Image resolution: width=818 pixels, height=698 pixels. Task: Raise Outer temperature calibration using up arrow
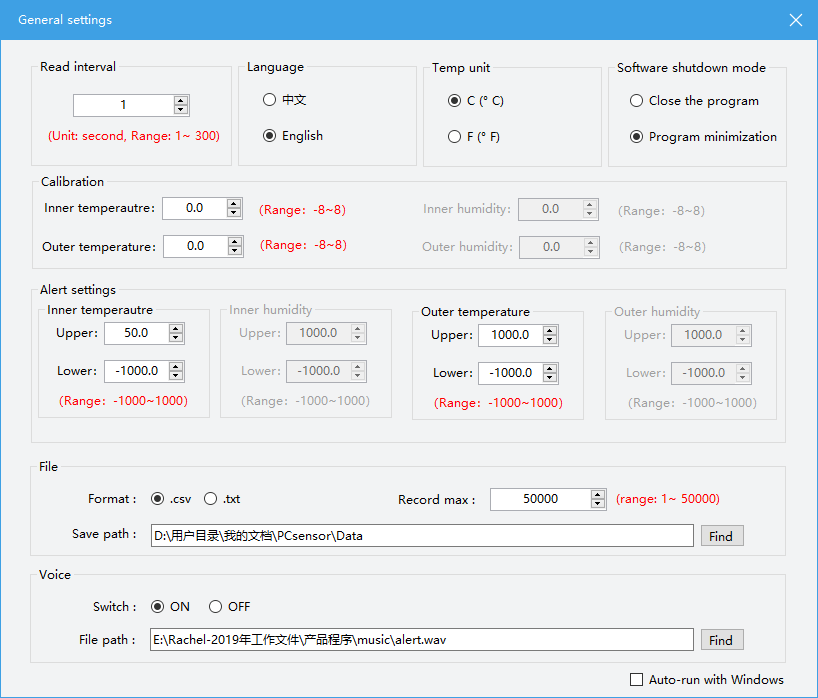click(x=235, y=242)
